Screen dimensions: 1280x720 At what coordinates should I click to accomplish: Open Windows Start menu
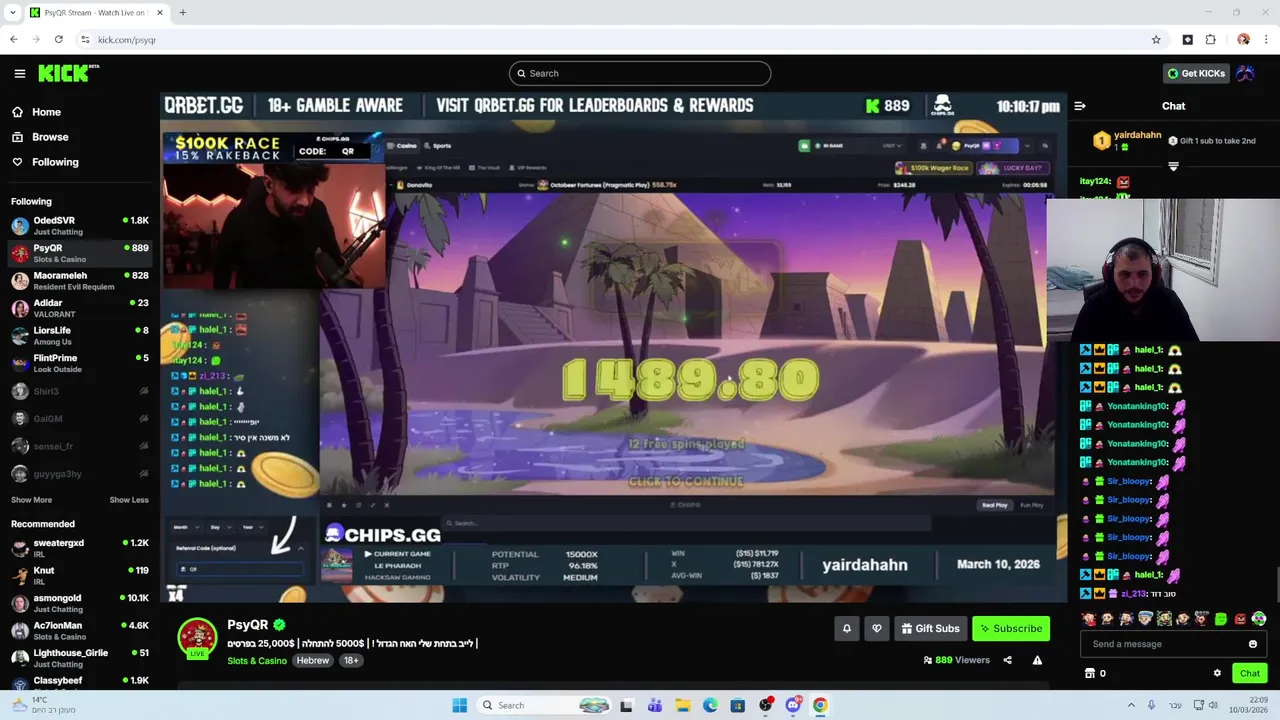[459, 705]
